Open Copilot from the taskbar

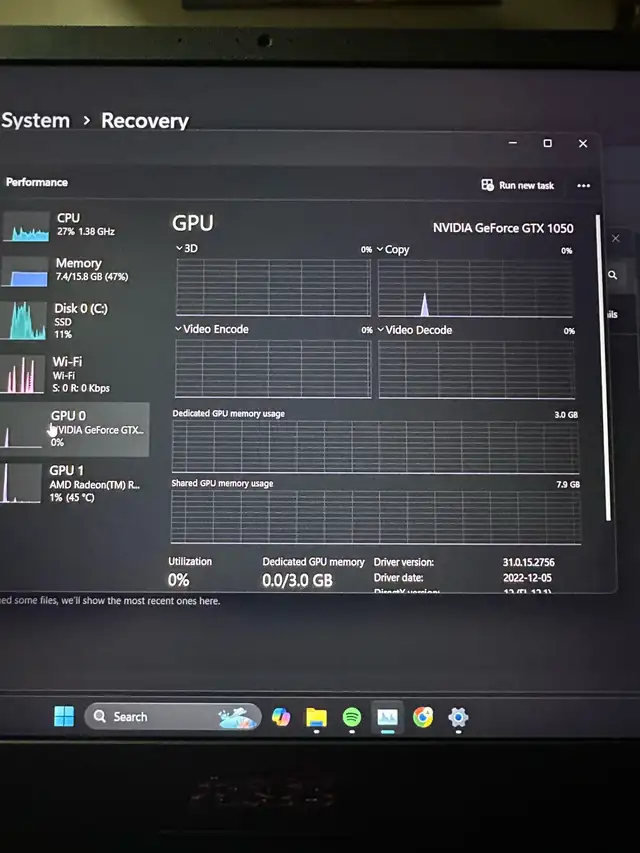pos(281,717)
